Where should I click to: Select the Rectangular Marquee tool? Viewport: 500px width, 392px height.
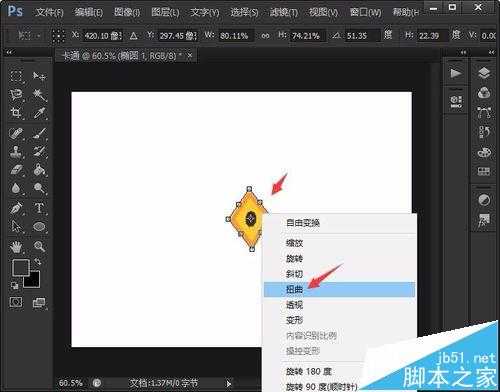pyautogui.click(x=16, y=76)
